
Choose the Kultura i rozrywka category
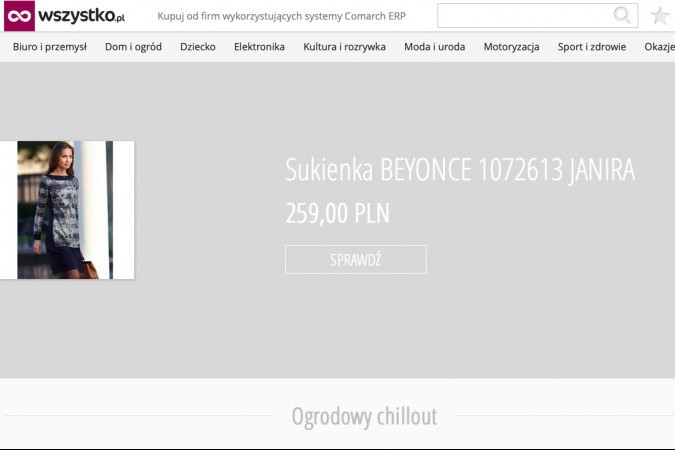pos(344,47)
